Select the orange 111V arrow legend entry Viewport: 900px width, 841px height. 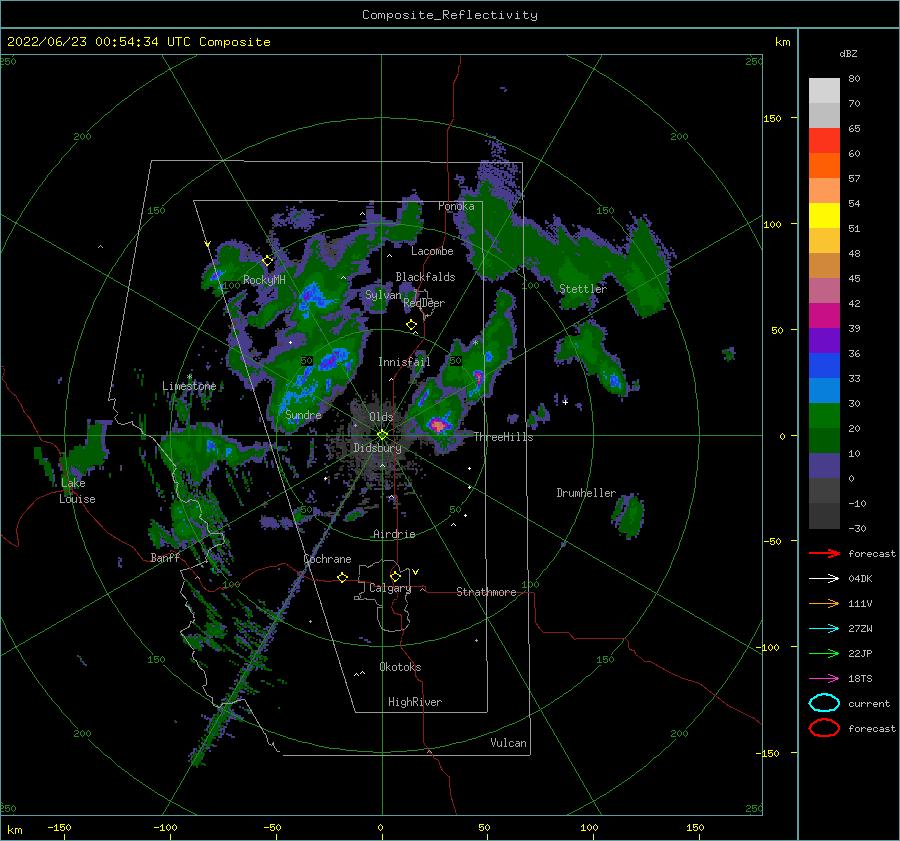[x=824, y=603]
